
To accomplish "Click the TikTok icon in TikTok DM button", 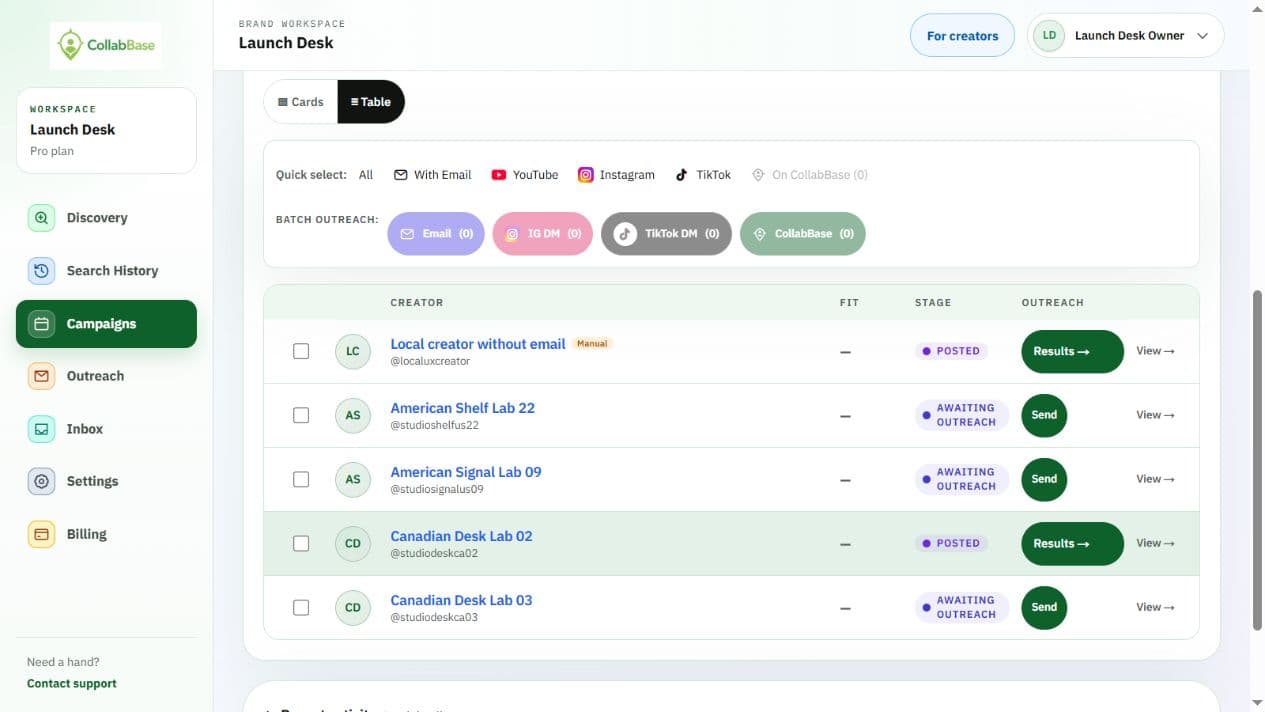I will tap(625, 234).
